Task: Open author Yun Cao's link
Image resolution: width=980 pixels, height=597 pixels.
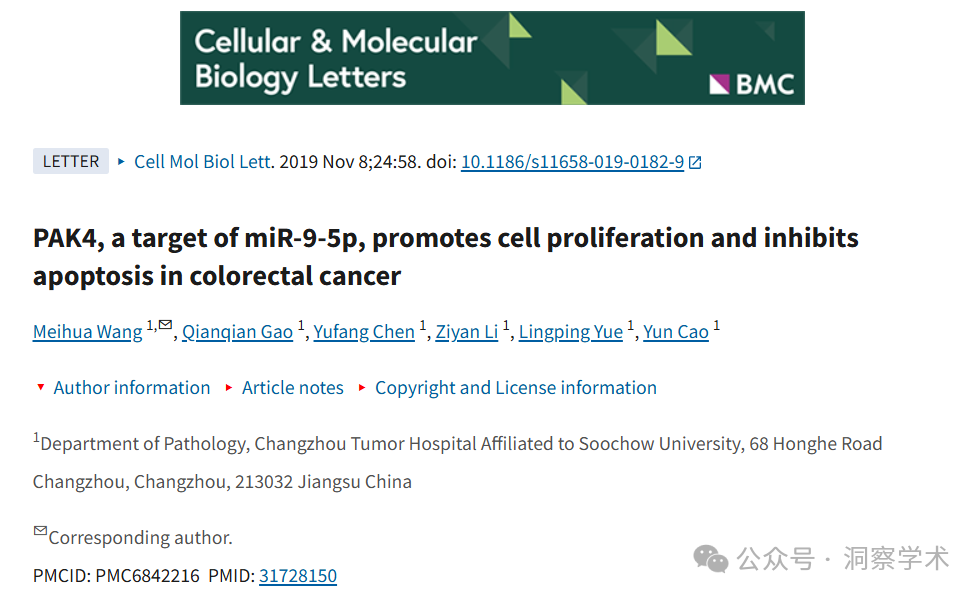Action: [x=676, y=331]
